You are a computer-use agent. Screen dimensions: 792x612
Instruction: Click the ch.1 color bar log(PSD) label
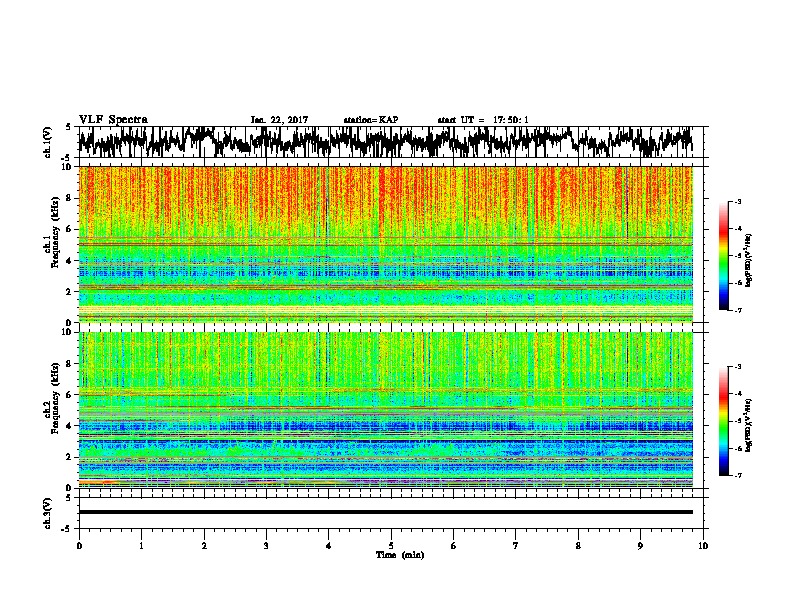[749, 261]
